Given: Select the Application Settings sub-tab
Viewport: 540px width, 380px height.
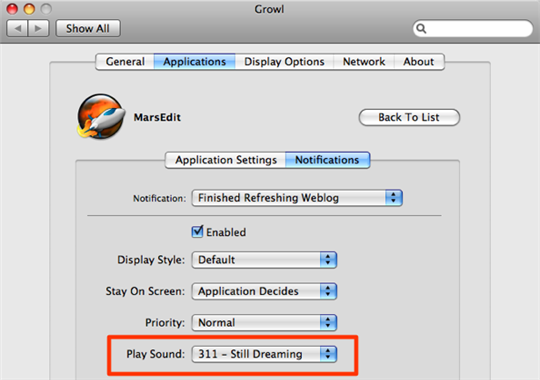Looking at the screenshot, I should tap(226, 160).
